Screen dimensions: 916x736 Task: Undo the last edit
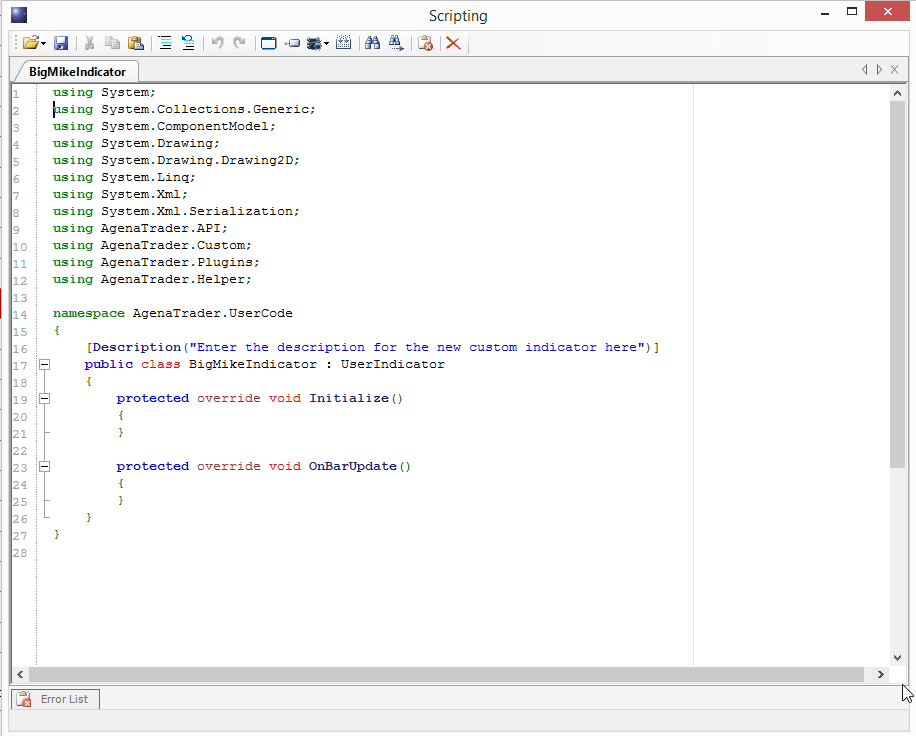[x=217, y=43]
